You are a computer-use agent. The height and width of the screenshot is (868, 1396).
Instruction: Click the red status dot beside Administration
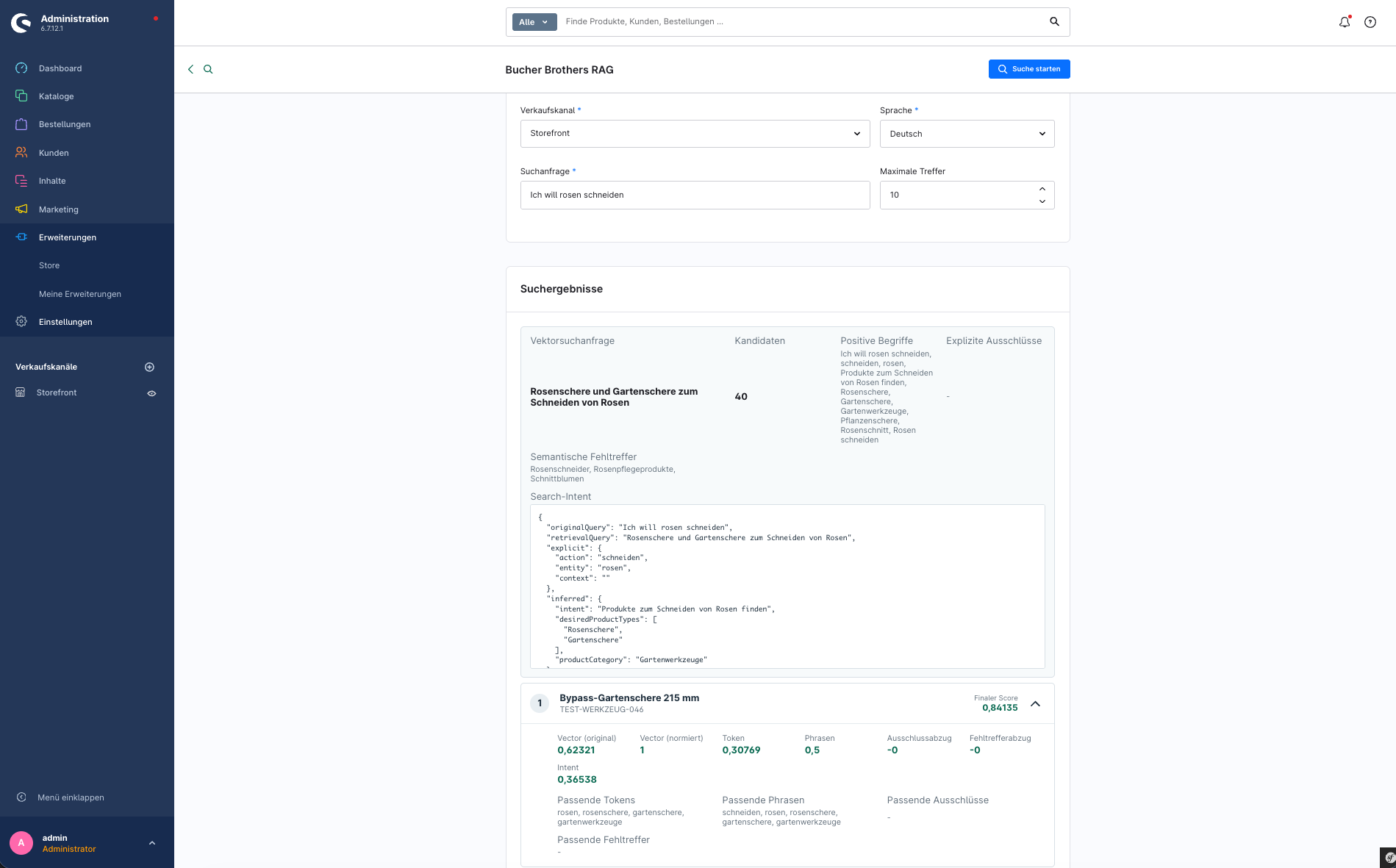click(156, 18)
